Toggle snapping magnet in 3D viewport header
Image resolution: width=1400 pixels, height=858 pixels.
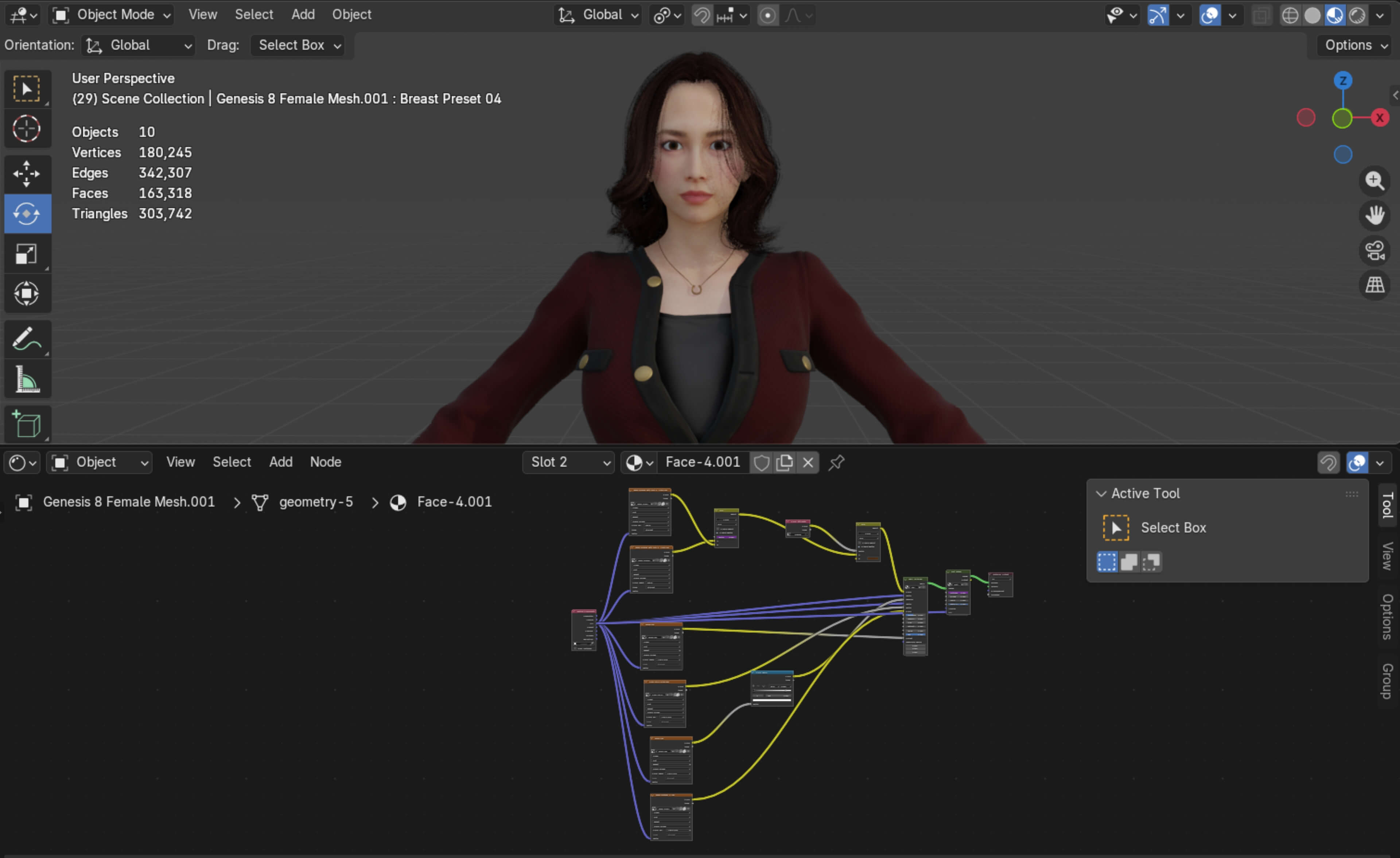[702, 15]
